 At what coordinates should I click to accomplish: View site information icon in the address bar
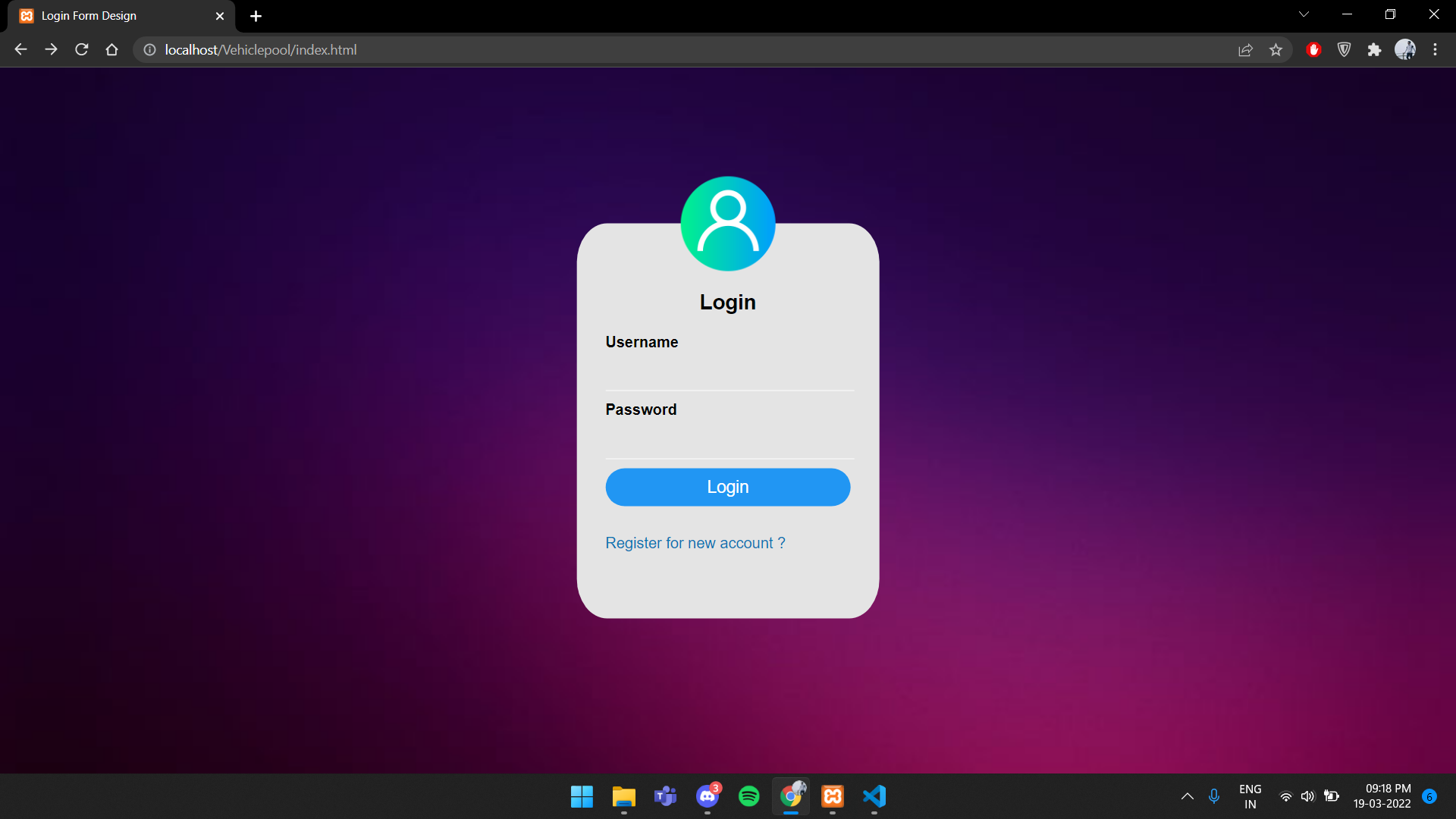[150, 50]
